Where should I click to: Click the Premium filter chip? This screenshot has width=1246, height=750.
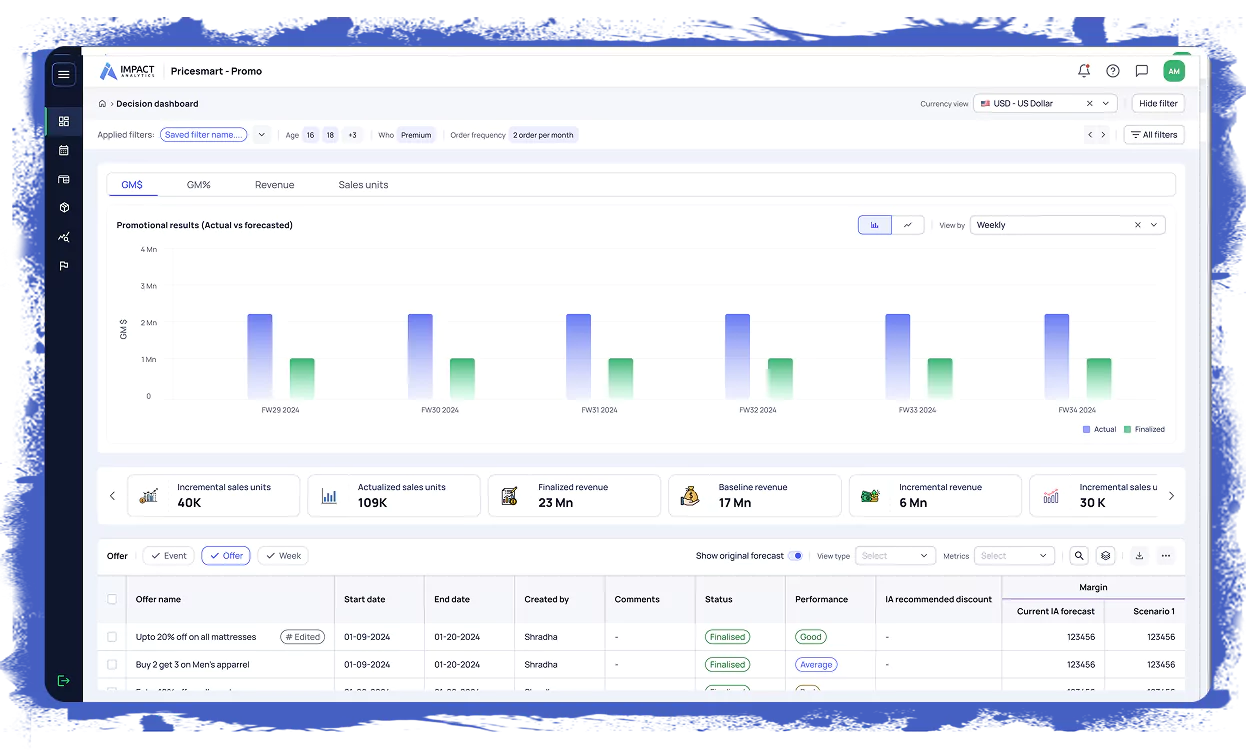click(416, 135)
